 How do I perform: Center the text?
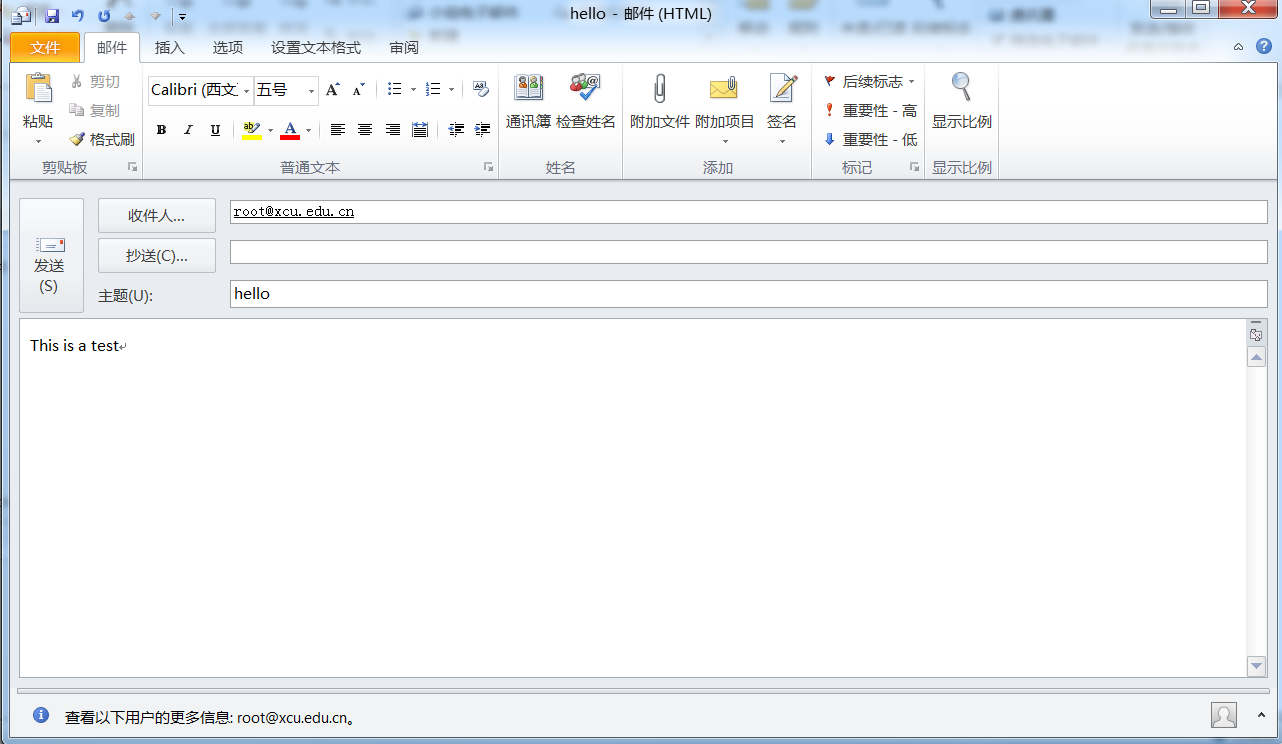tap(365, 130)
